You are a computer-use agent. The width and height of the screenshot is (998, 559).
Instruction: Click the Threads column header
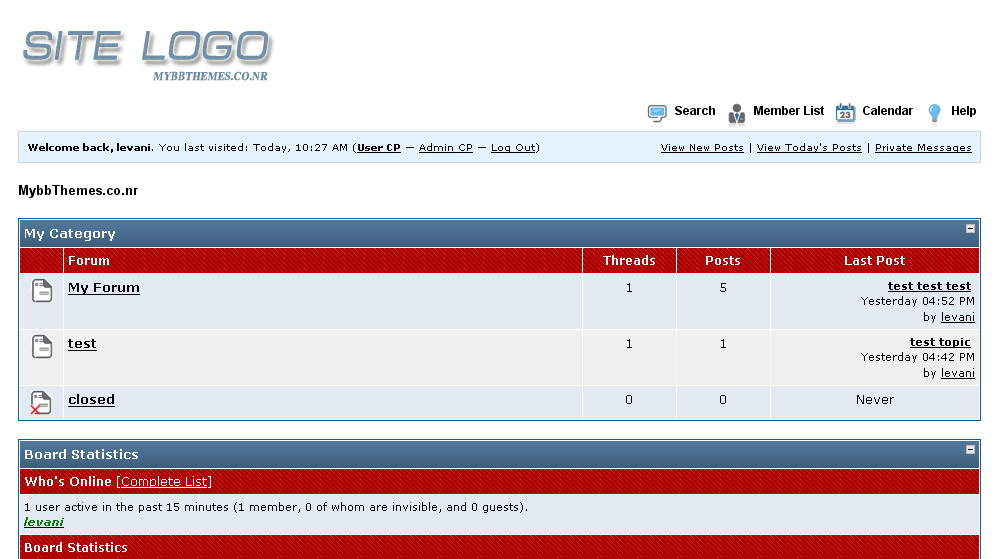click(x=629, y=260)
